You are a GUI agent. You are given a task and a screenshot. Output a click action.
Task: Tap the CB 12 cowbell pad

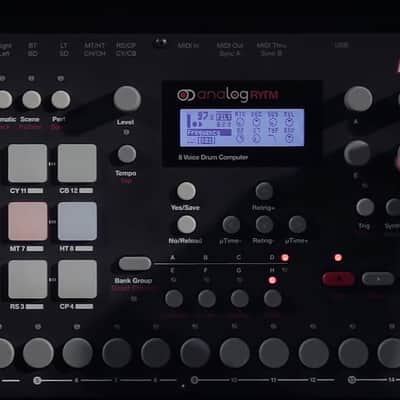[x=77, y=163]
